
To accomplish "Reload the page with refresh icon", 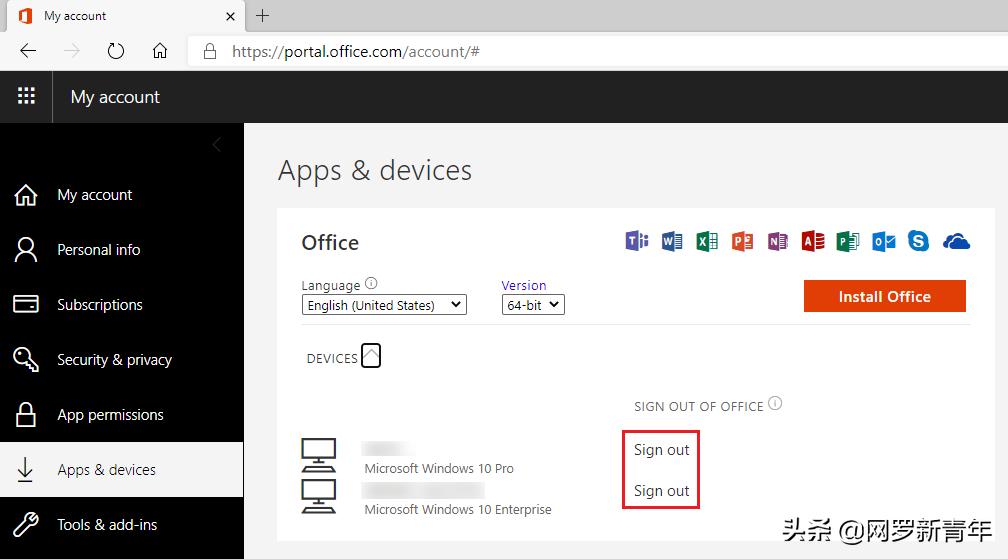I will click(x=116, y=51).
